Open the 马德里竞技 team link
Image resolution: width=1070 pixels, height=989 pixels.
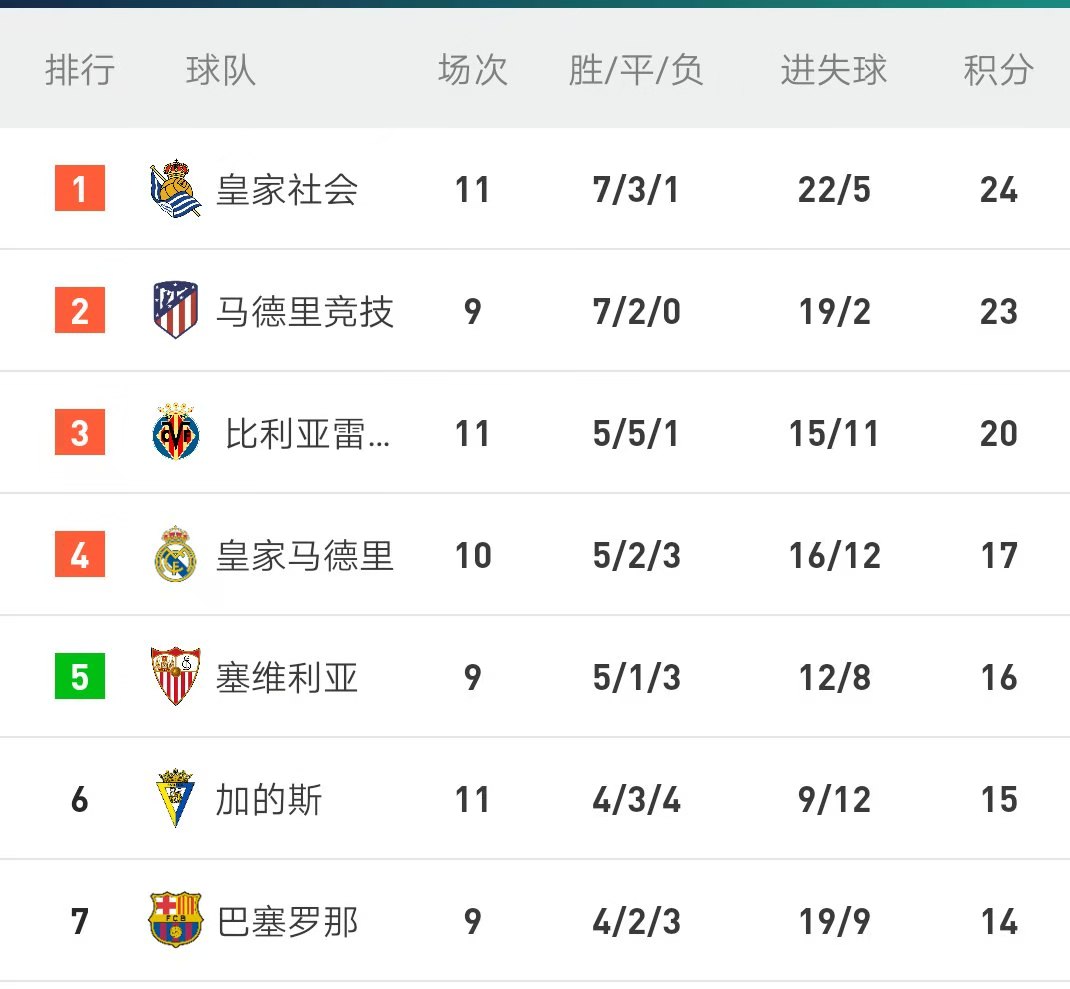click(x=305, y=311)
